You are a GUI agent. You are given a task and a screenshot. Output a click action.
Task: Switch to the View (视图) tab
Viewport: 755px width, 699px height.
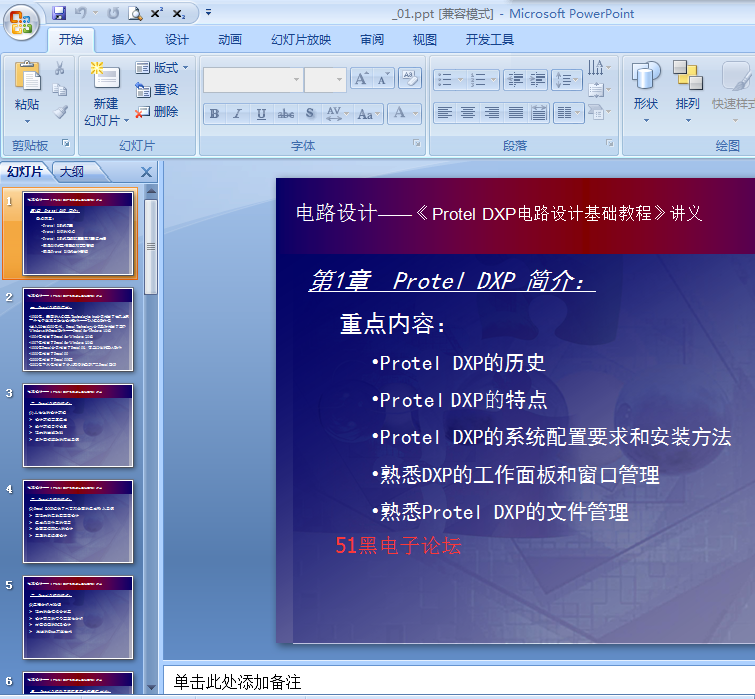coord(425,39)
